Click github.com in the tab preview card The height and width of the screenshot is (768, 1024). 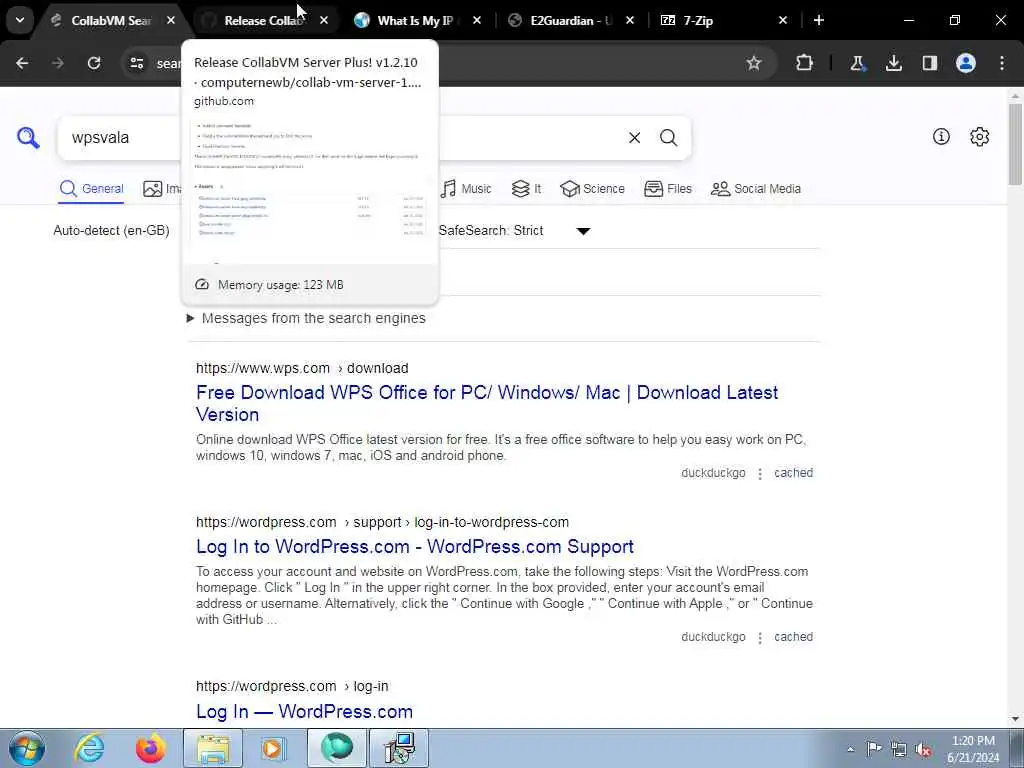(224, 101)
